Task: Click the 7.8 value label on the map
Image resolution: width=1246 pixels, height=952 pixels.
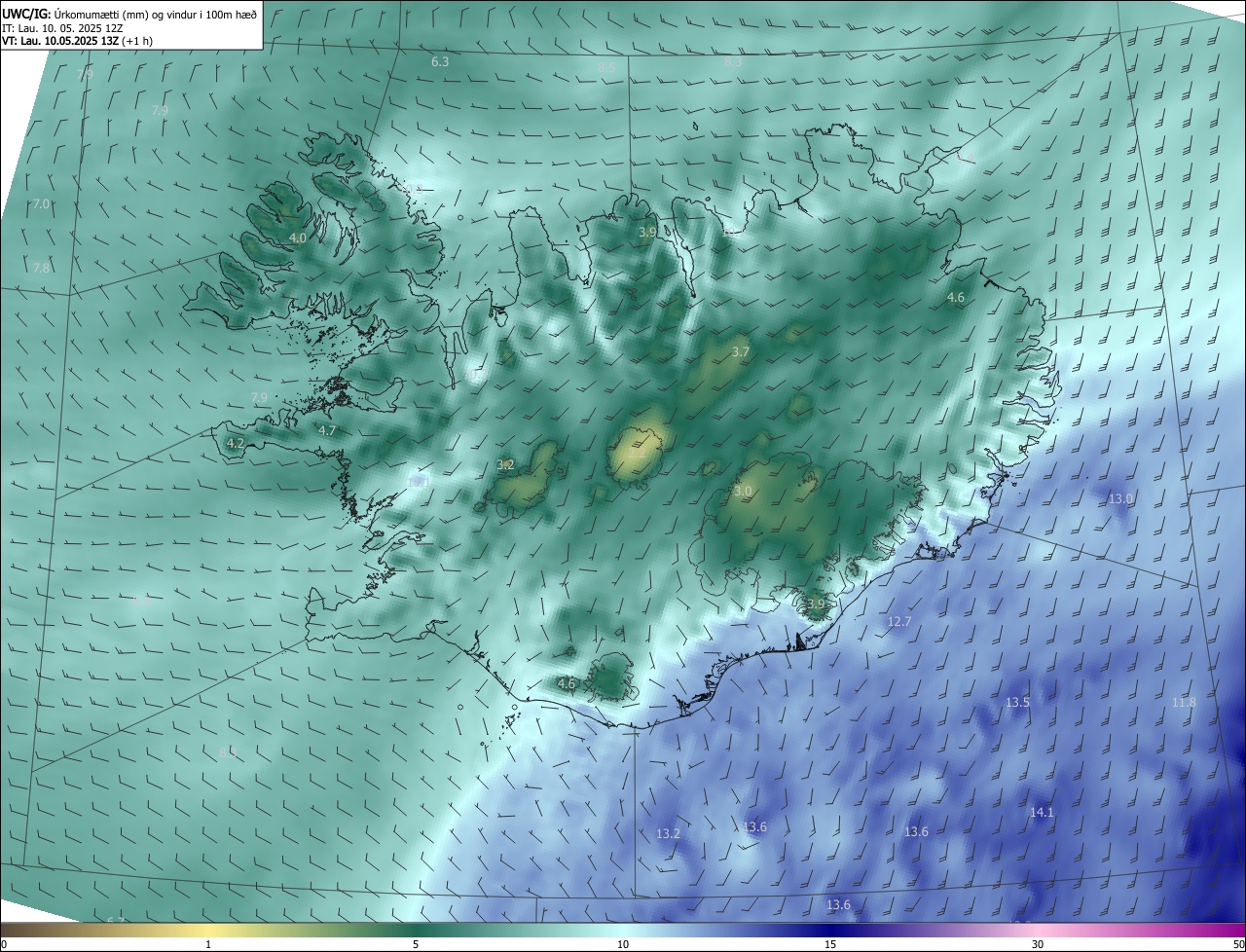Action: click(41, 269)
